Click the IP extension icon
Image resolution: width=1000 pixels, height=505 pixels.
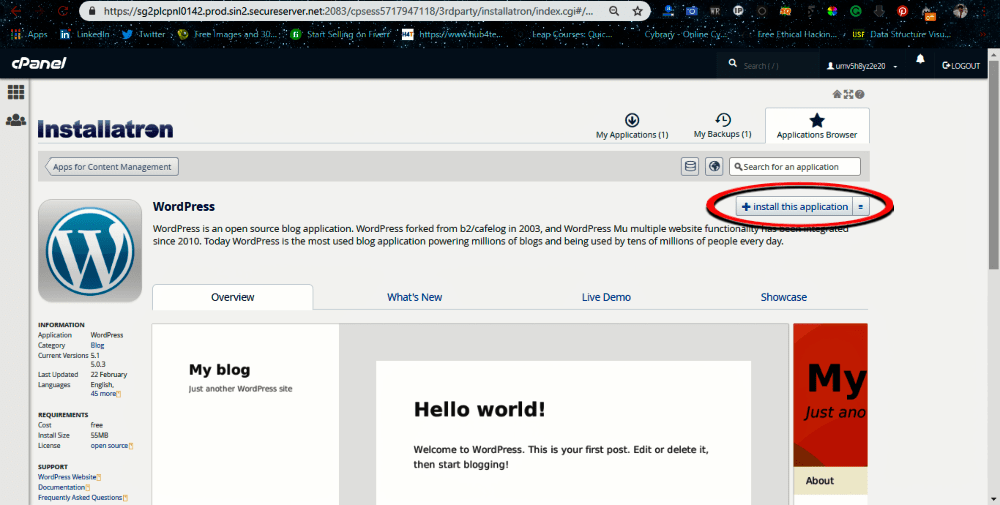pos(739,11)
